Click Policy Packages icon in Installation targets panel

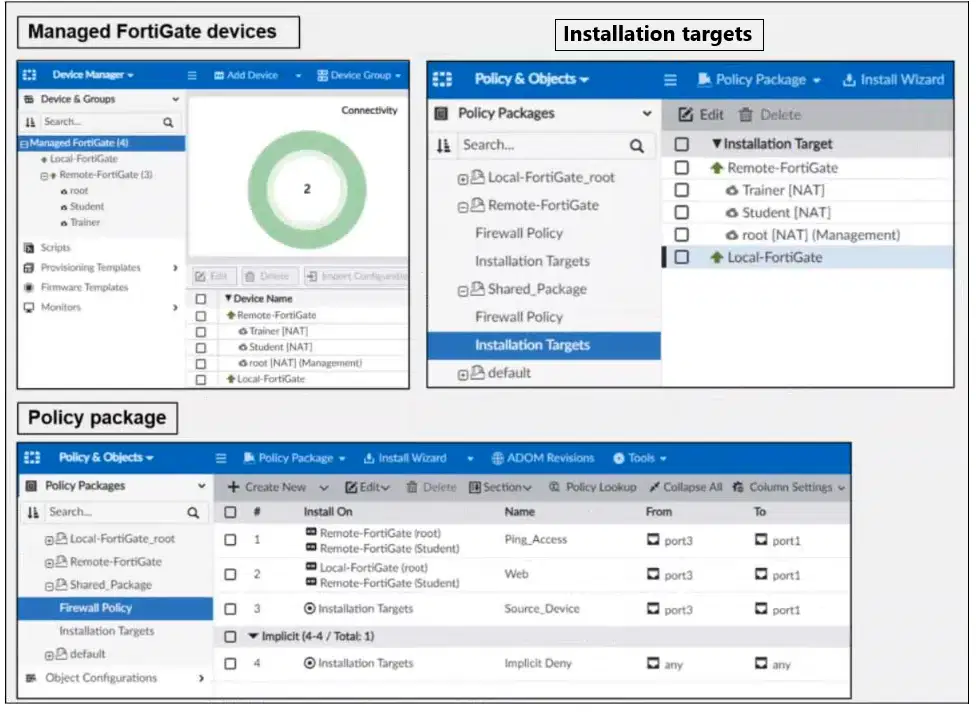442,113
